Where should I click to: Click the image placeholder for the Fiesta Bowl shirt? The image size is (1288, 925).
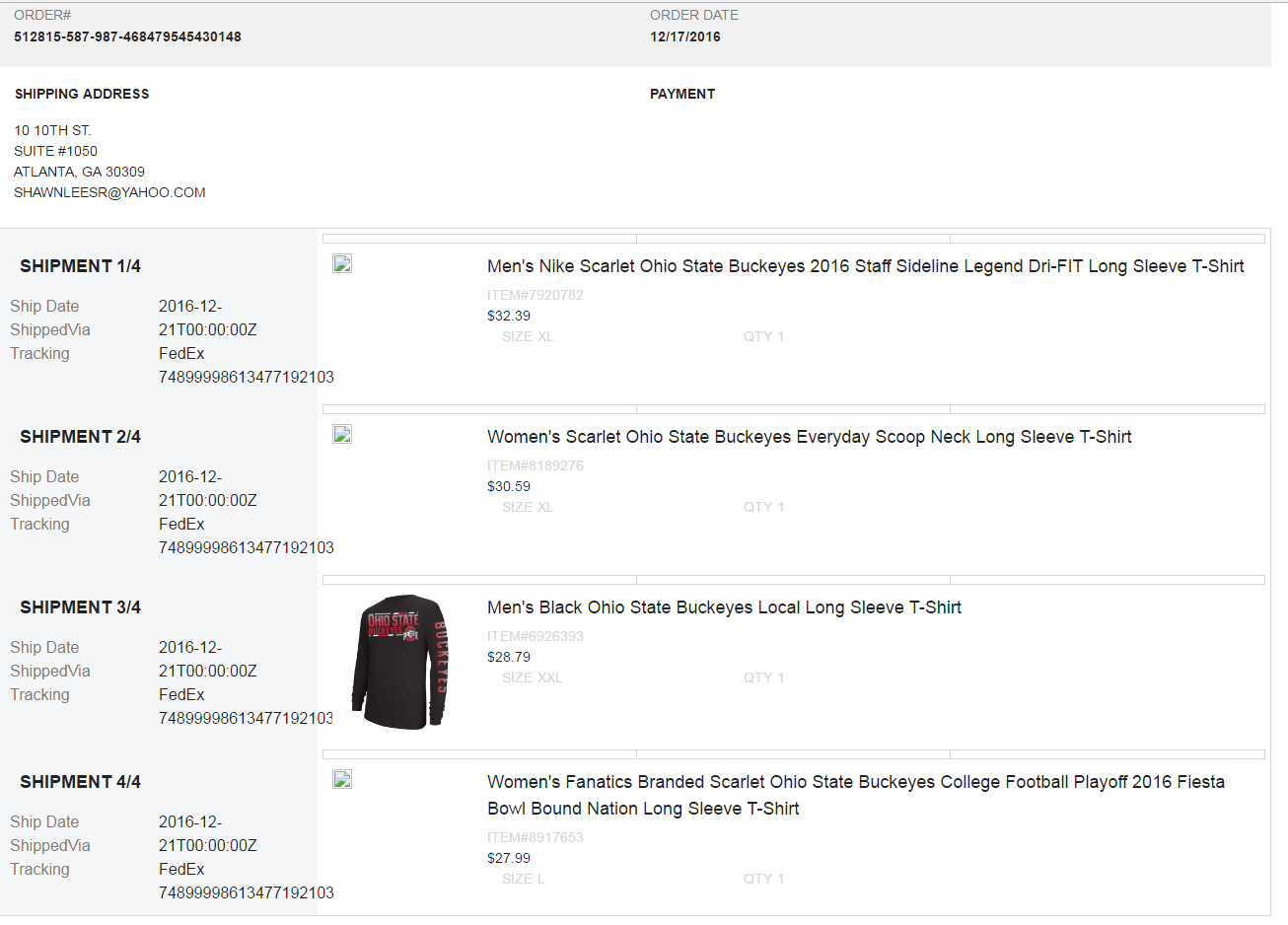[341, 778]
